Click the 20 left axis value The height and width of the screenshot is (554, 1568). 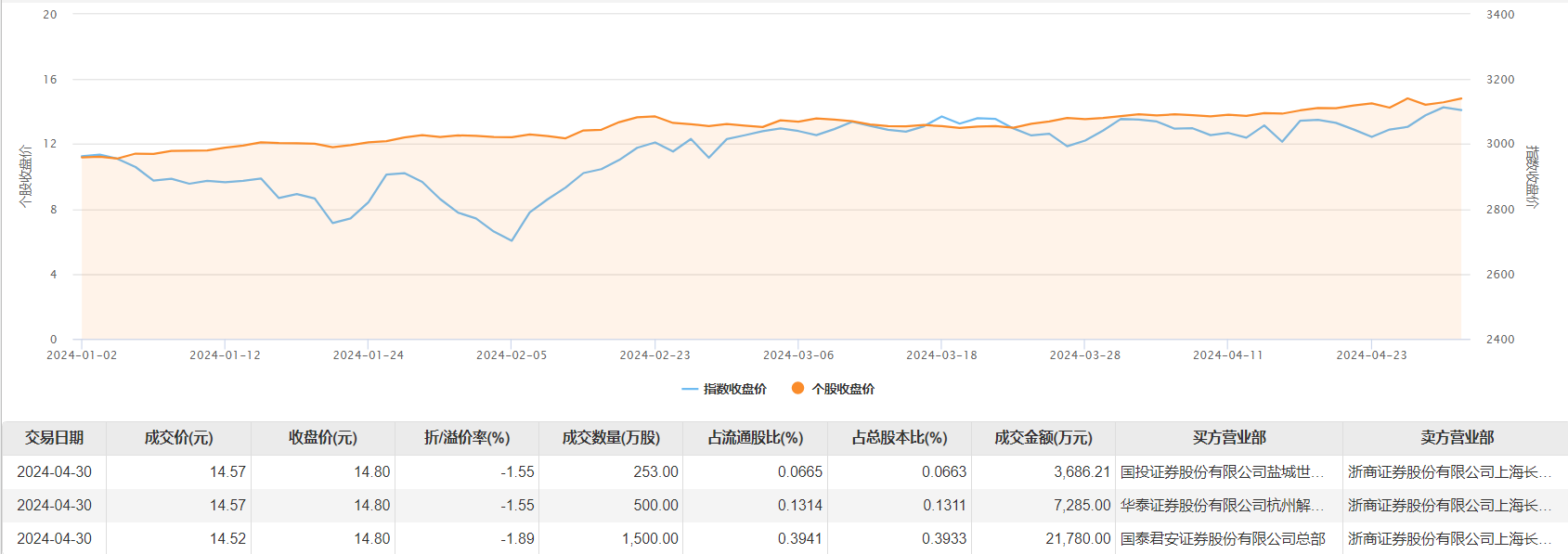pos(50,15)
